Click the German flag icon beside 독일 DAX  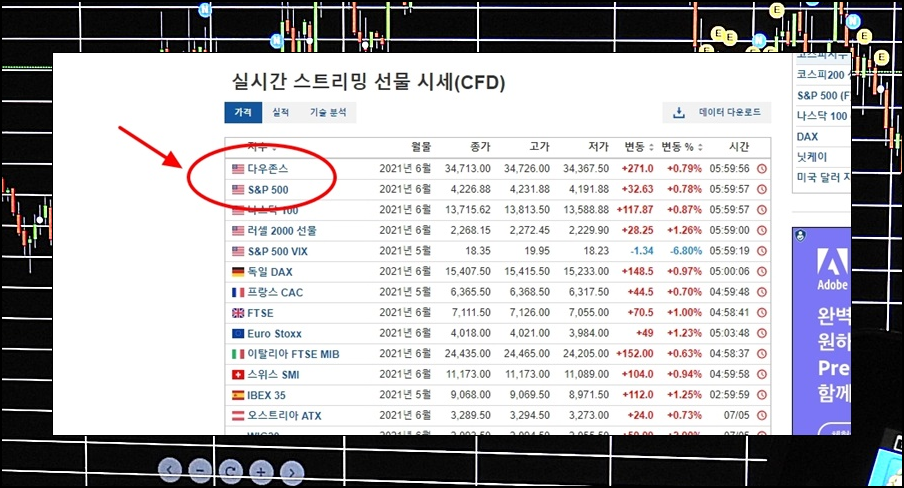point(238,272)
